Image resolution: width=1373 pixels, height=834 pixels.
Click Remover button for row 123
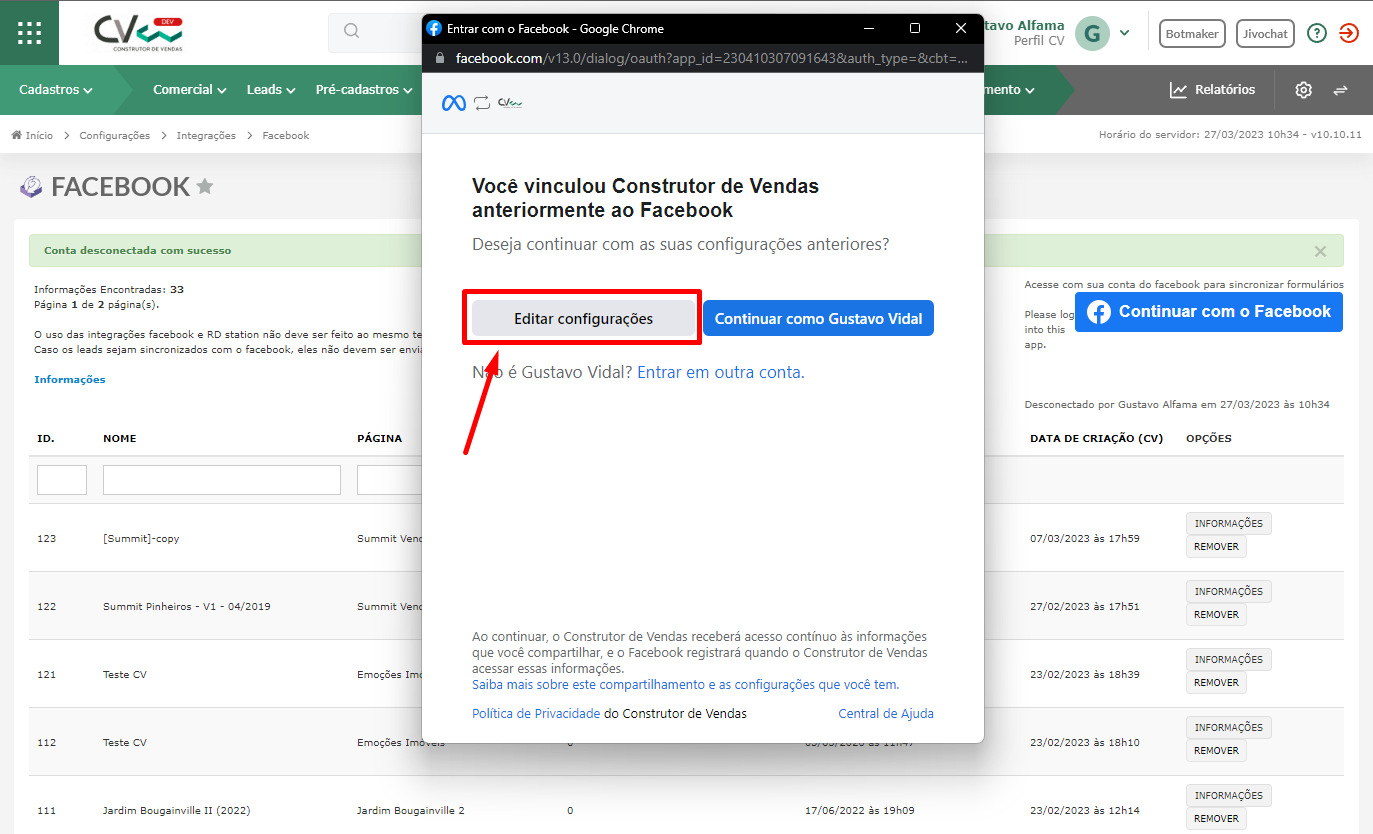[x=1216, y=546]
